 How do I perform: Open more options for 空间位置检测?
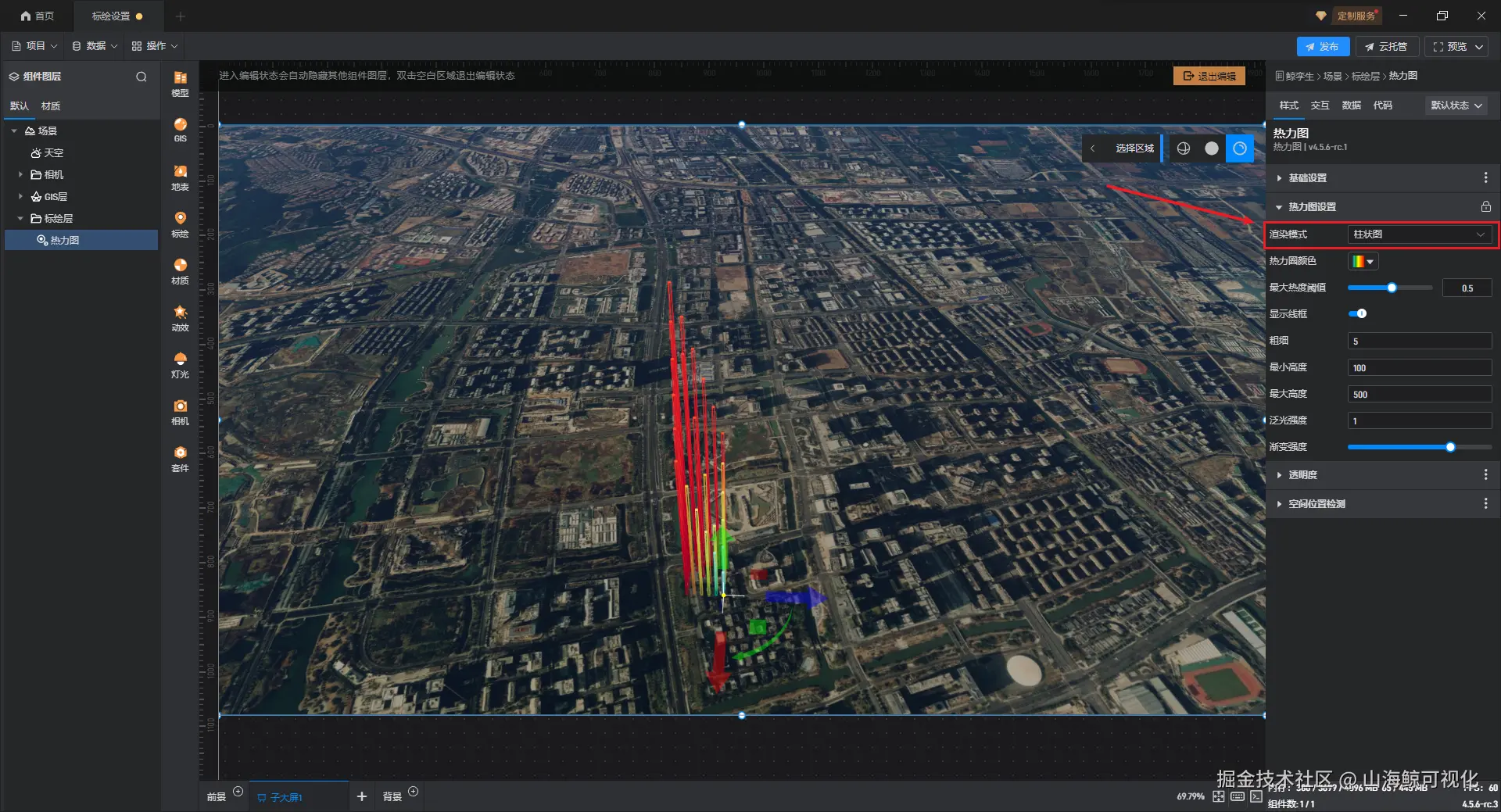tap(1485, 504)
